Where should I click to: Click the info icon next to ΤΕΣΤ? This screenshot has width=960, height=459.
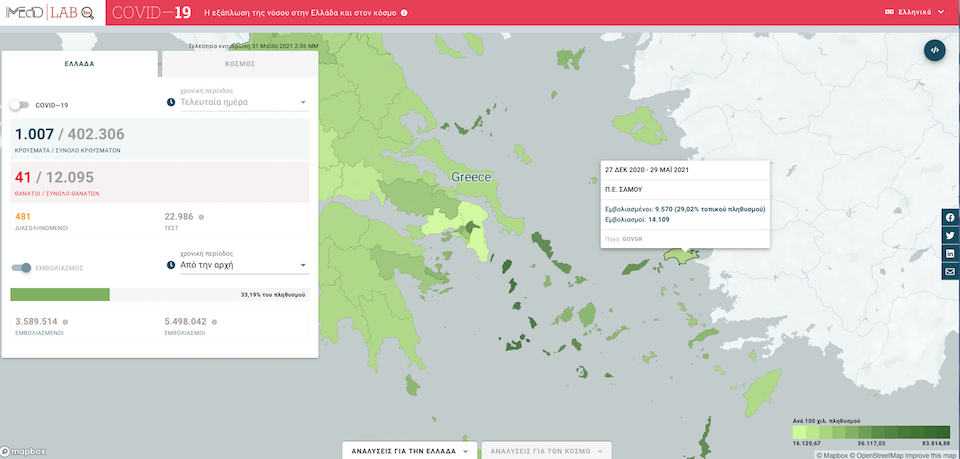tap(201, 217)
